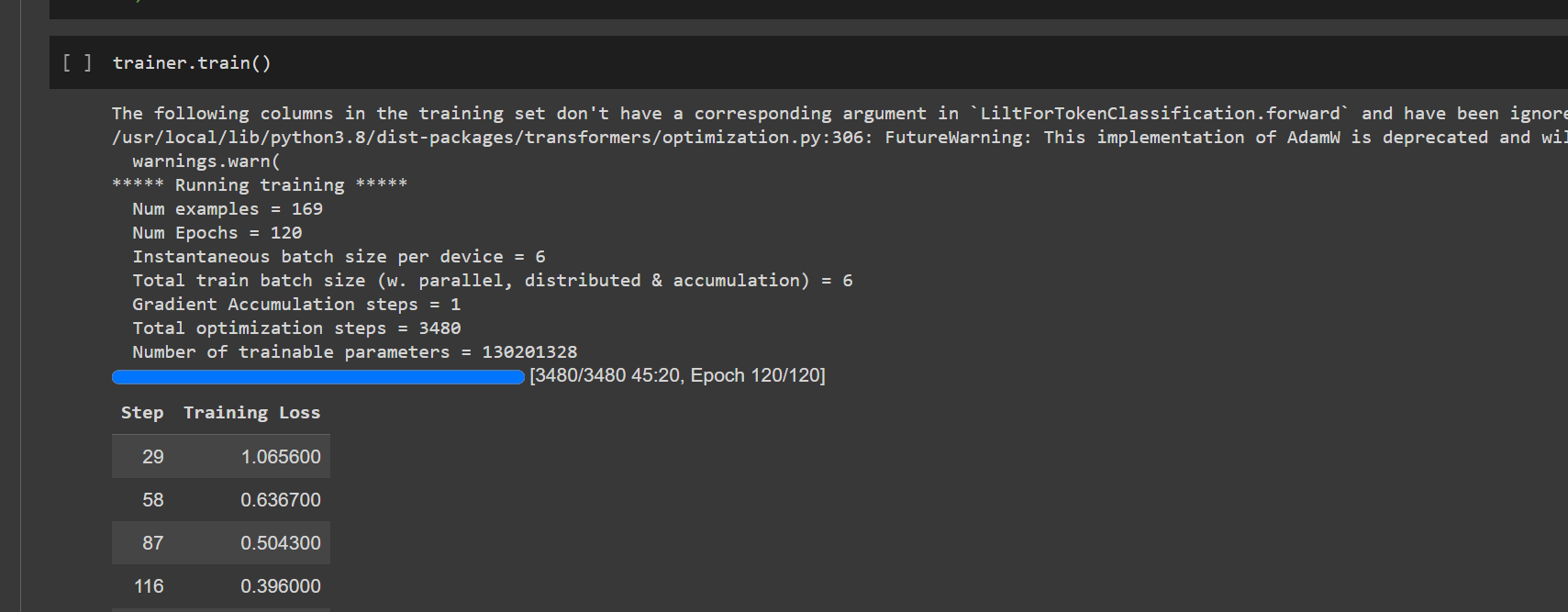The height and width of the screenshot is (612, 1568).
Task: Click the Num Epochs = 120 line
Action: tap(217, 233)
